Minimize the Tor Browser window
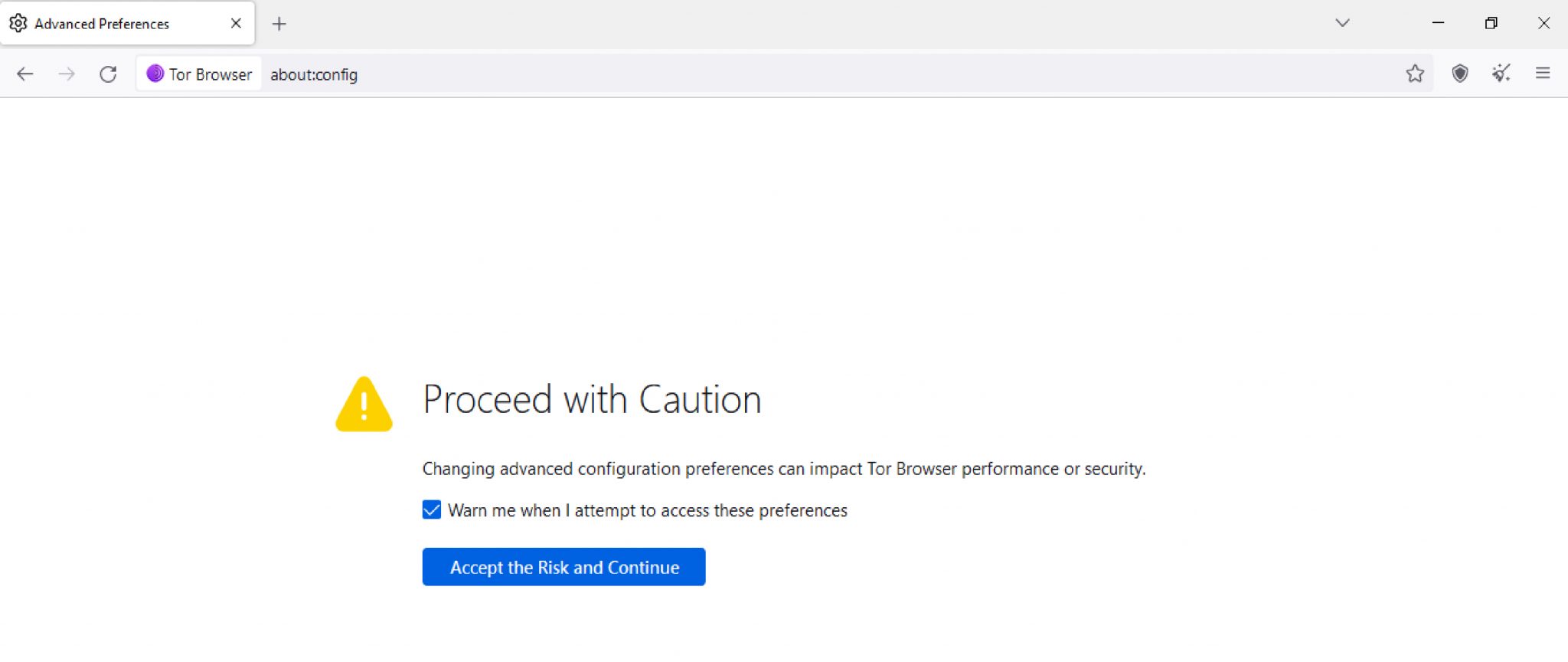This screenshot has height=662, width=1568. coord(1438,23)
